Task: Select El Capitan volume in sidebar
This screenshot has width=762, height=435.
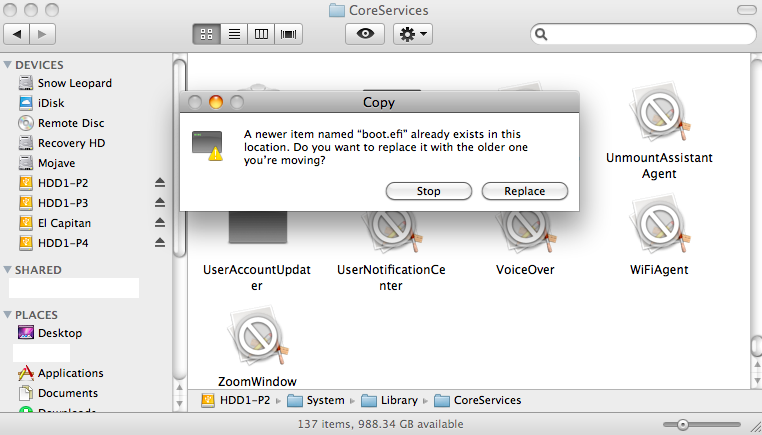Action: [54, 223]
